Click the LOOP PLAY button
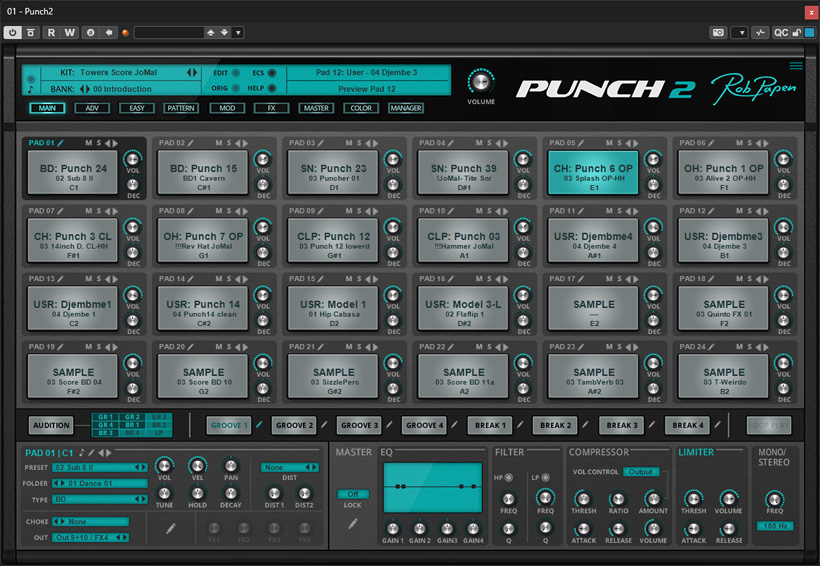This screenshot has height=566, width=820. 769,425
